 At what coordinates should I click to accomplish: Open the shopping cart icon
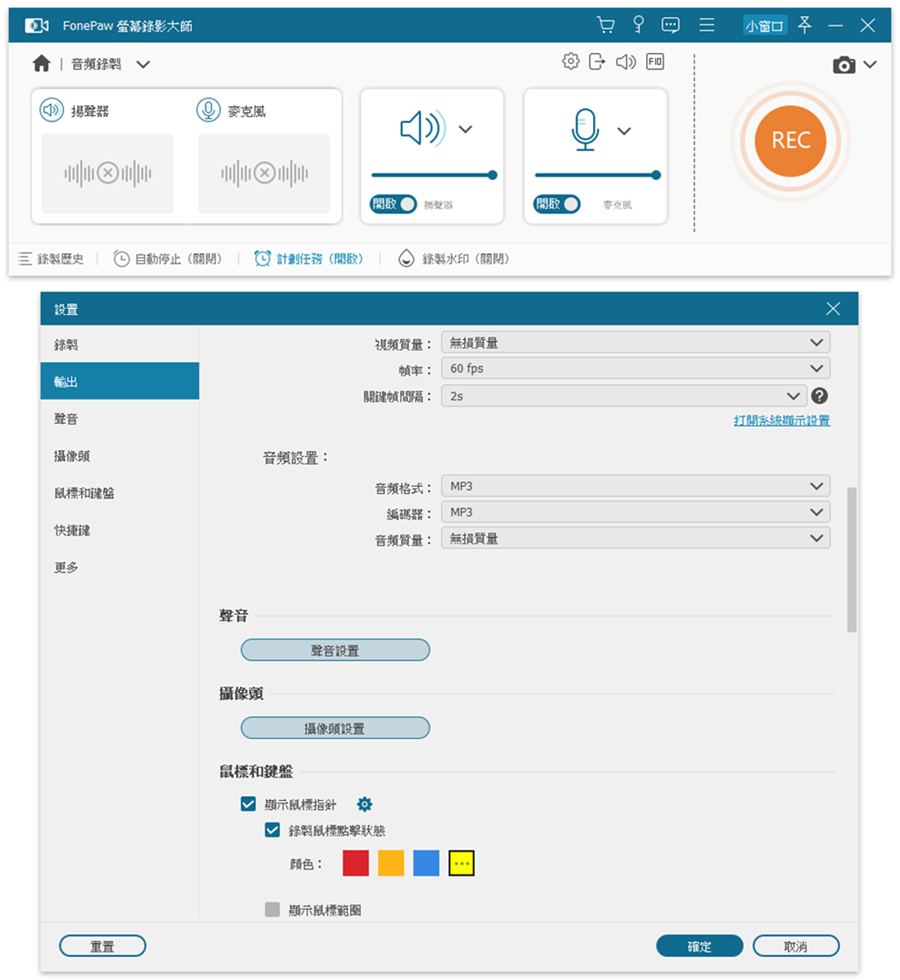coord(606,25)
